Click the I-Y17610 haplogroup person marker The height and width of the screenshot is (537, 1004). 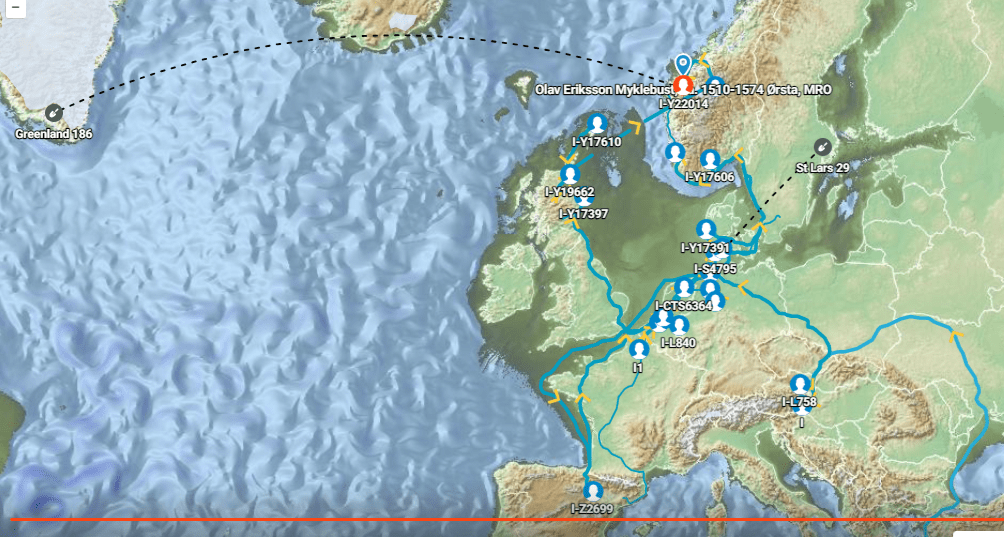pos(597,124)
